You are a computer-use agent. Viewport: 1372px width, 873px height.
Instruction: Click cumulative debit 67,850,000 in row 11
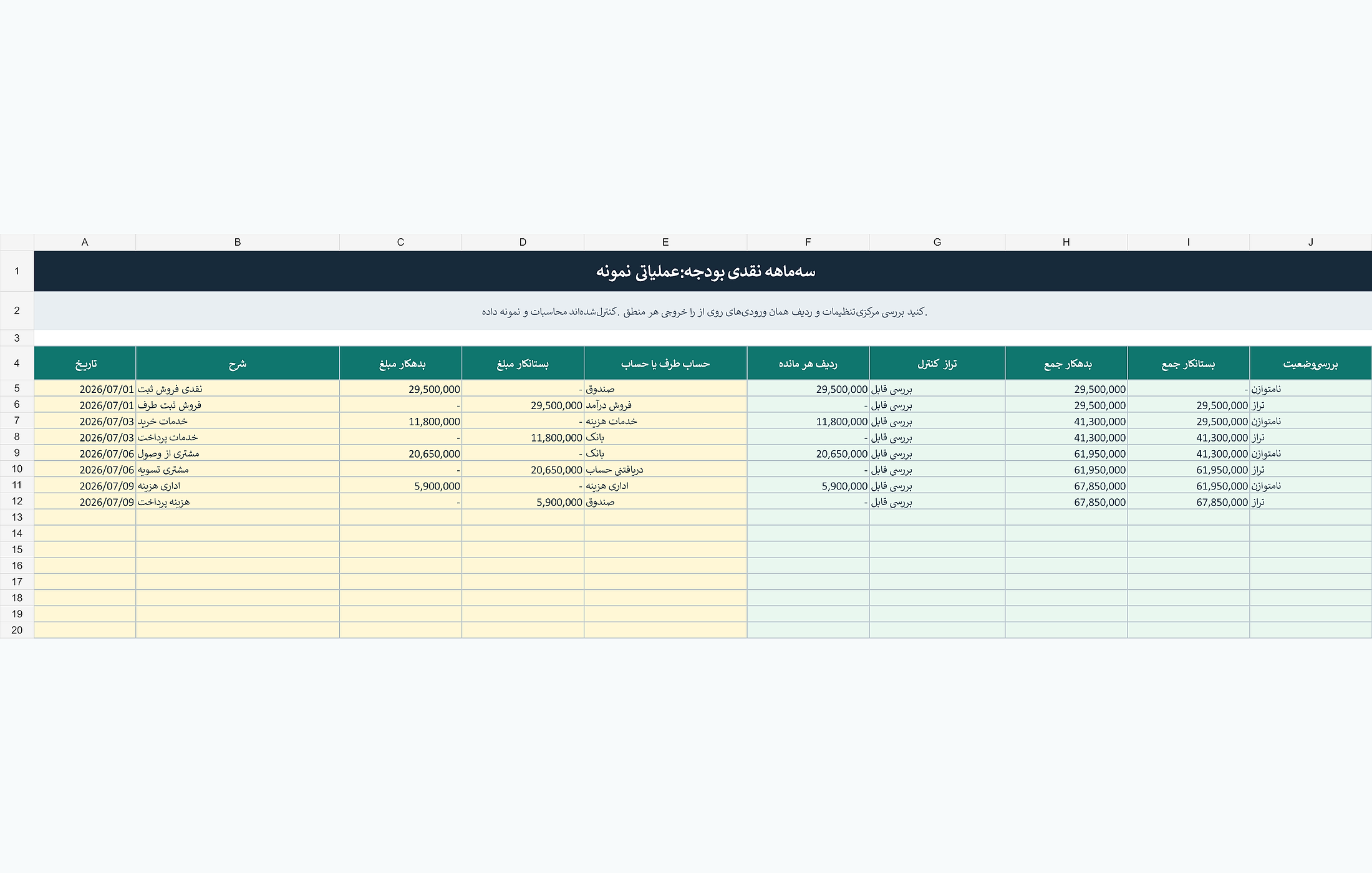1066,485
